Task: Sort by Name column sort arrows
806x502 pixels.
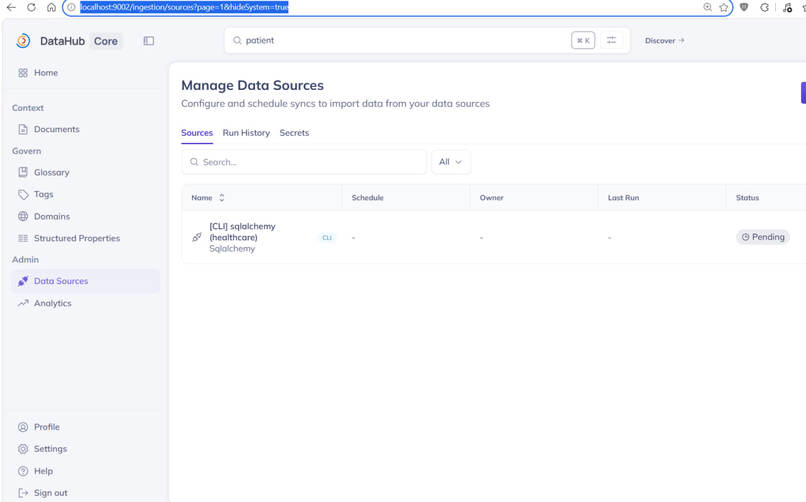Action: (x=222, y=197)
